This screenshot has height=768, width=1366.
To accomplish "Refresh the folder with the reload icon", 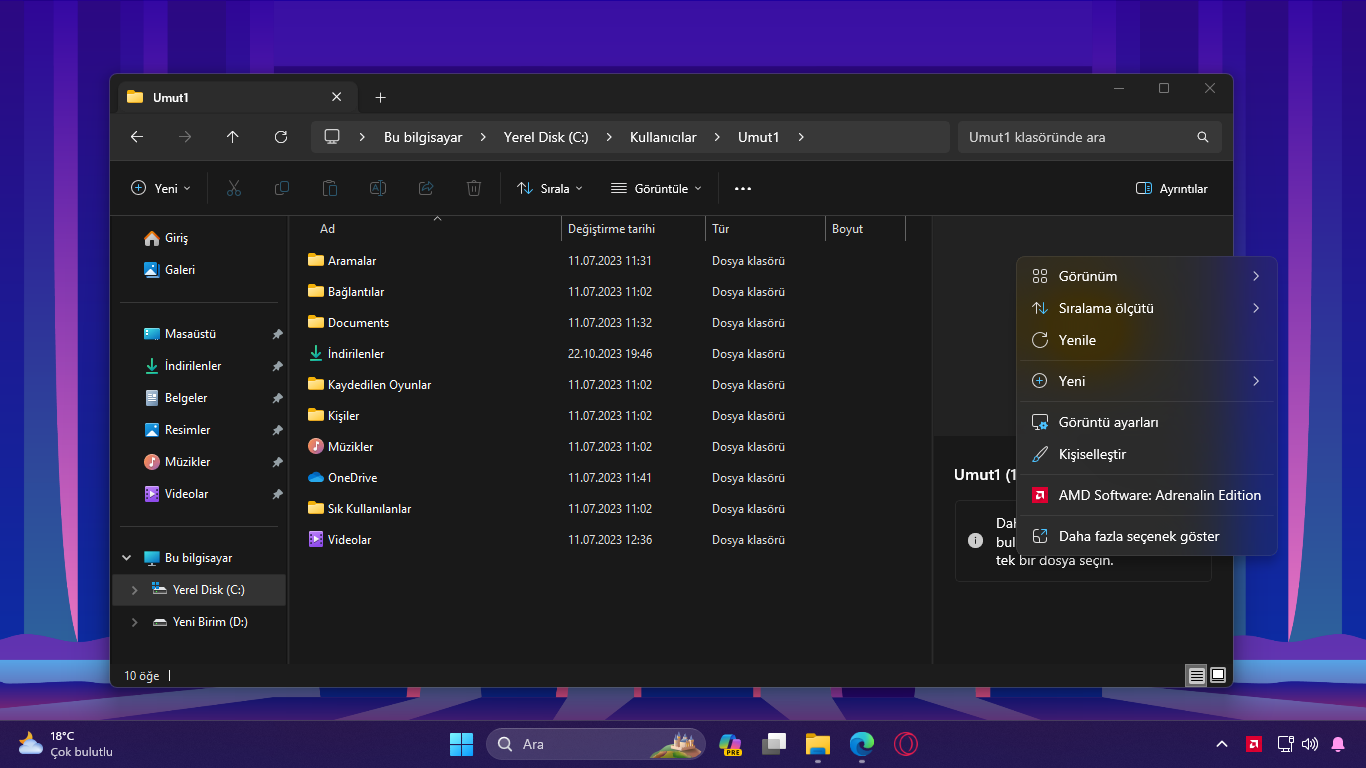I will tap(281, 137).
